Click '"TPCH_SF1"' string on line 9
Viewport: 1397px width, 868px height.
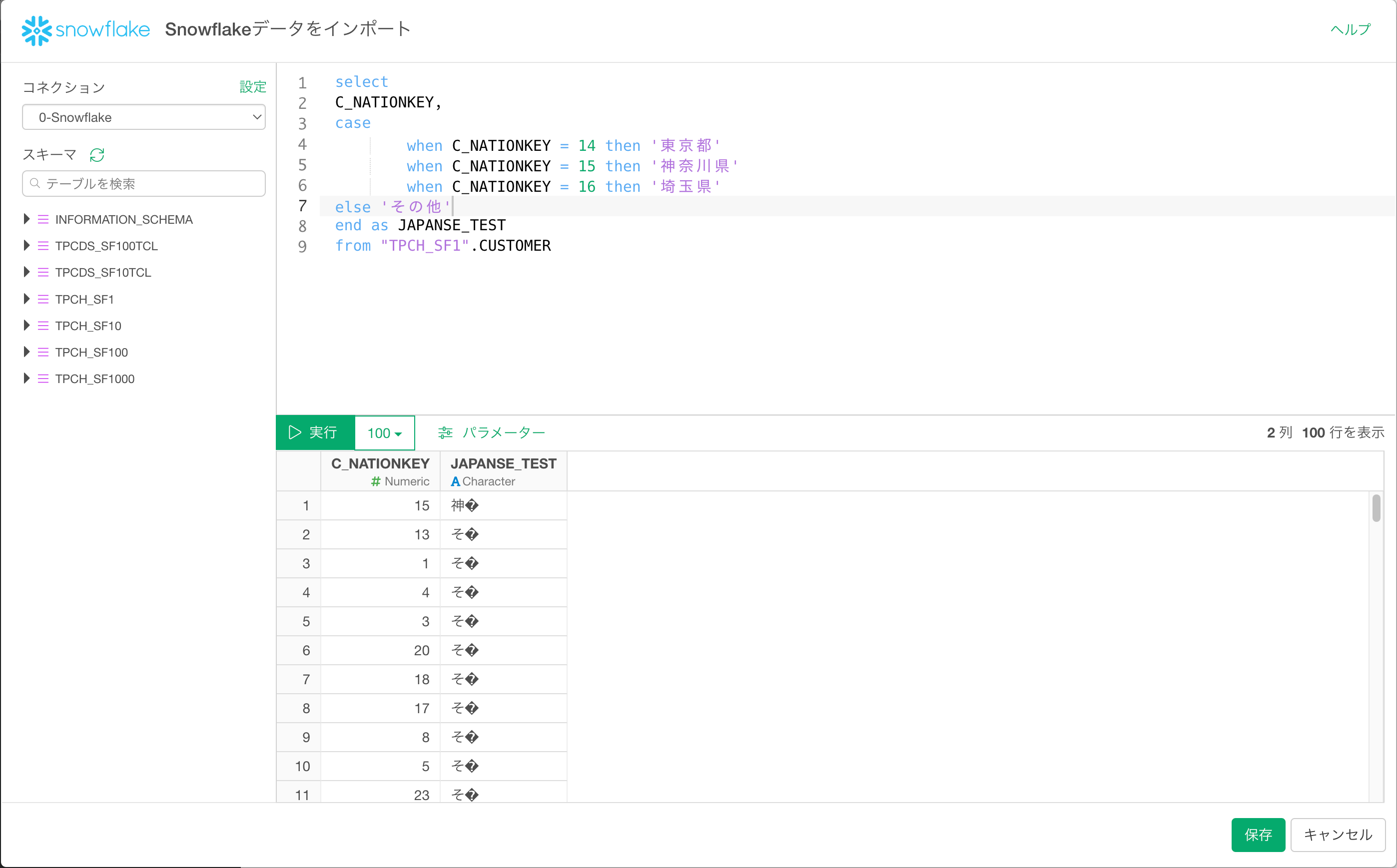[425, 246]
